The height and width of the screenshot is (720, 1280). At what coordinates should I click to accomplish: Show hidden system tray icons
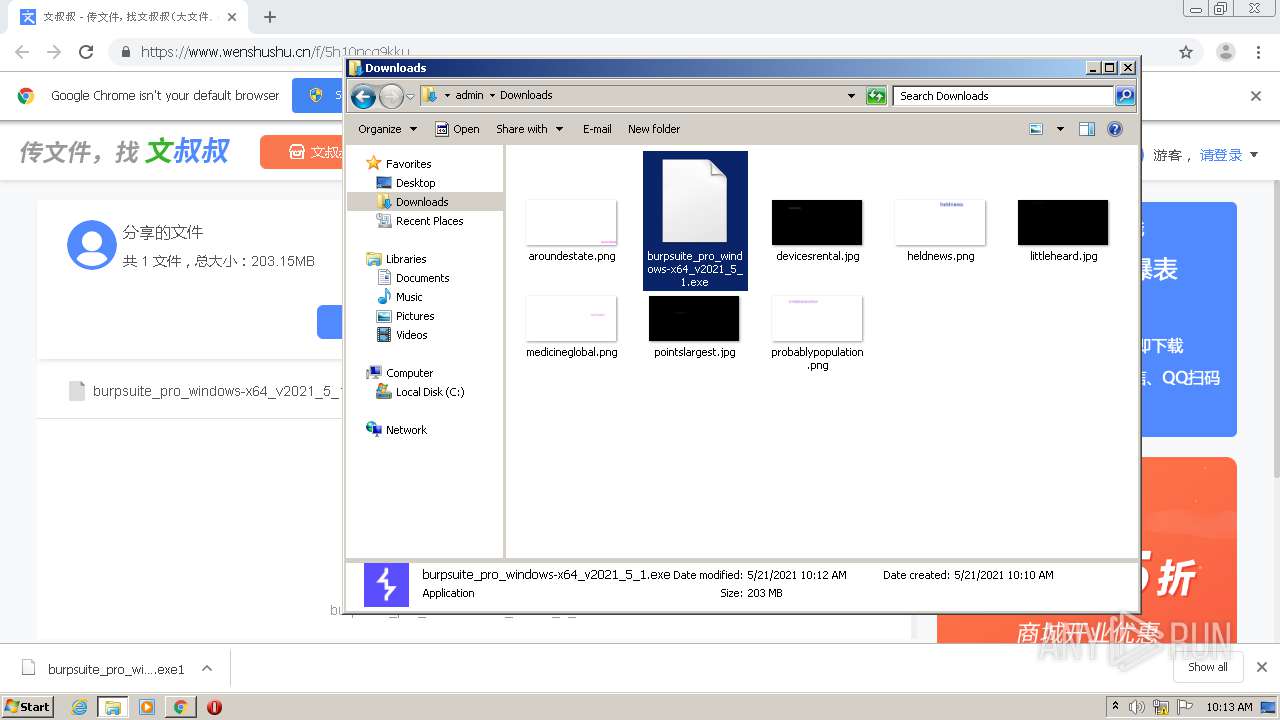click(1115, 707)
